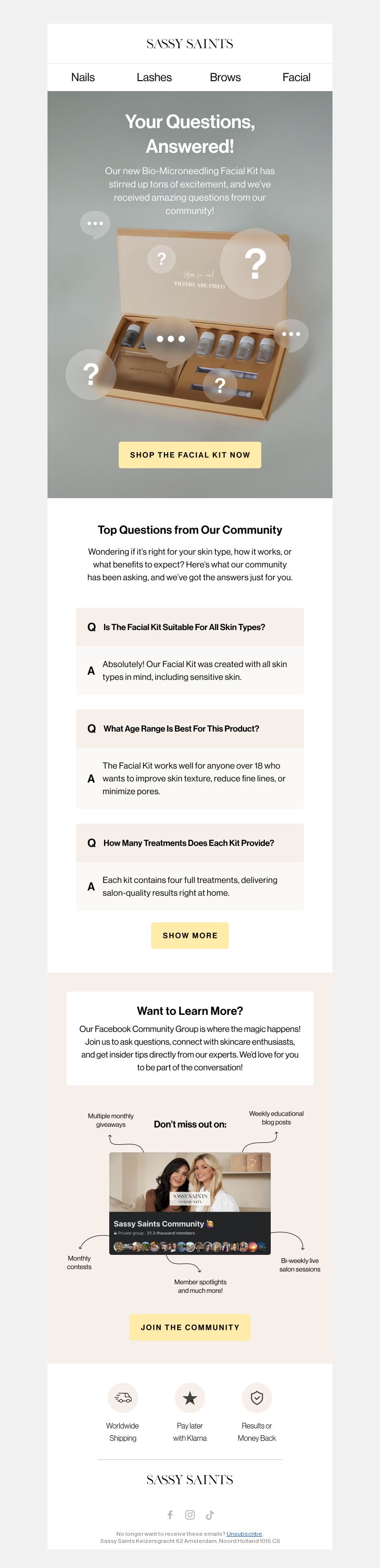This screenshot has height=1568, width=380.
Task: Select the Facial navigation item
Action: tap(296, 77)
